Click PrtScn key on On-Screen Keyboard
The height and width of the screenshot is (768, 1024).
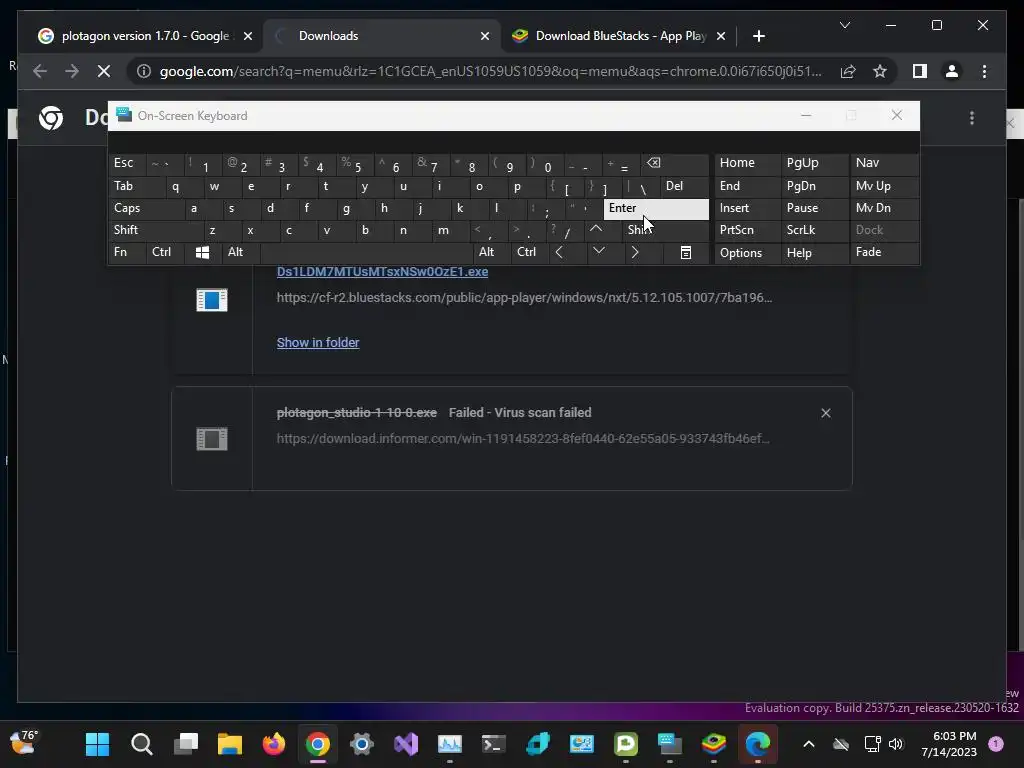click(747, 230)
